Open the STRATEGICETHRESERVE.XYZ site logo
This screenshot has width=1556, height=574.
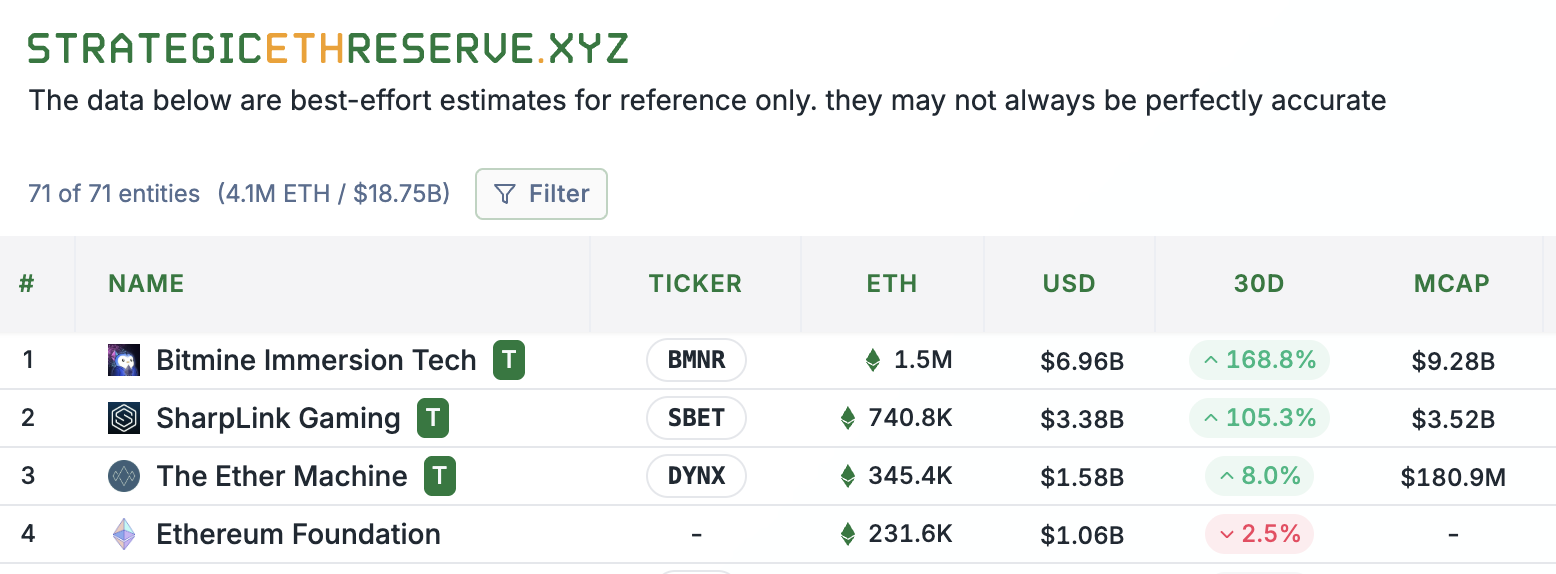pyautogui.click(x=328, y=48)
